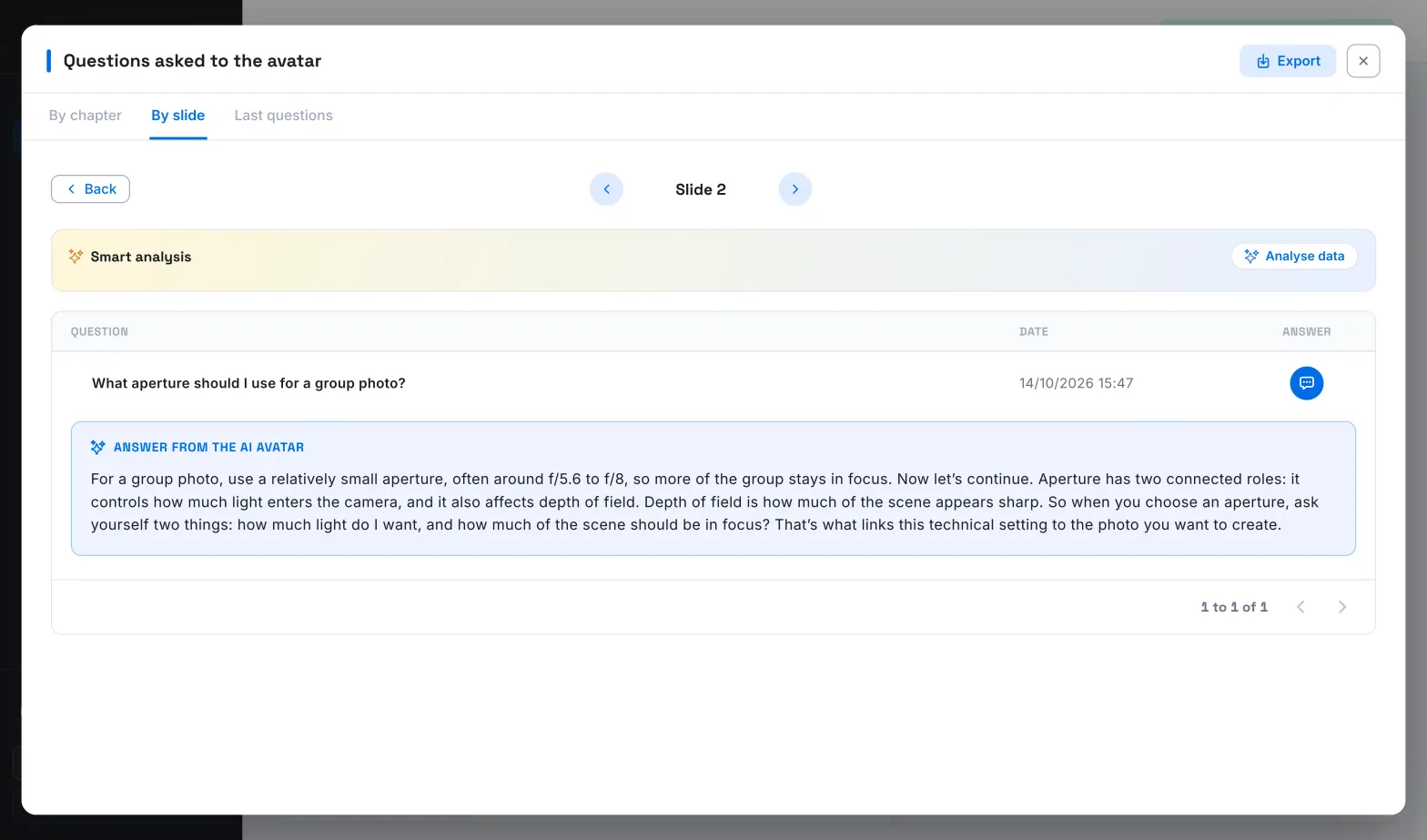Click the Slide 2 title
This screenshot has width=1427, height=840.
click(701, 189)
